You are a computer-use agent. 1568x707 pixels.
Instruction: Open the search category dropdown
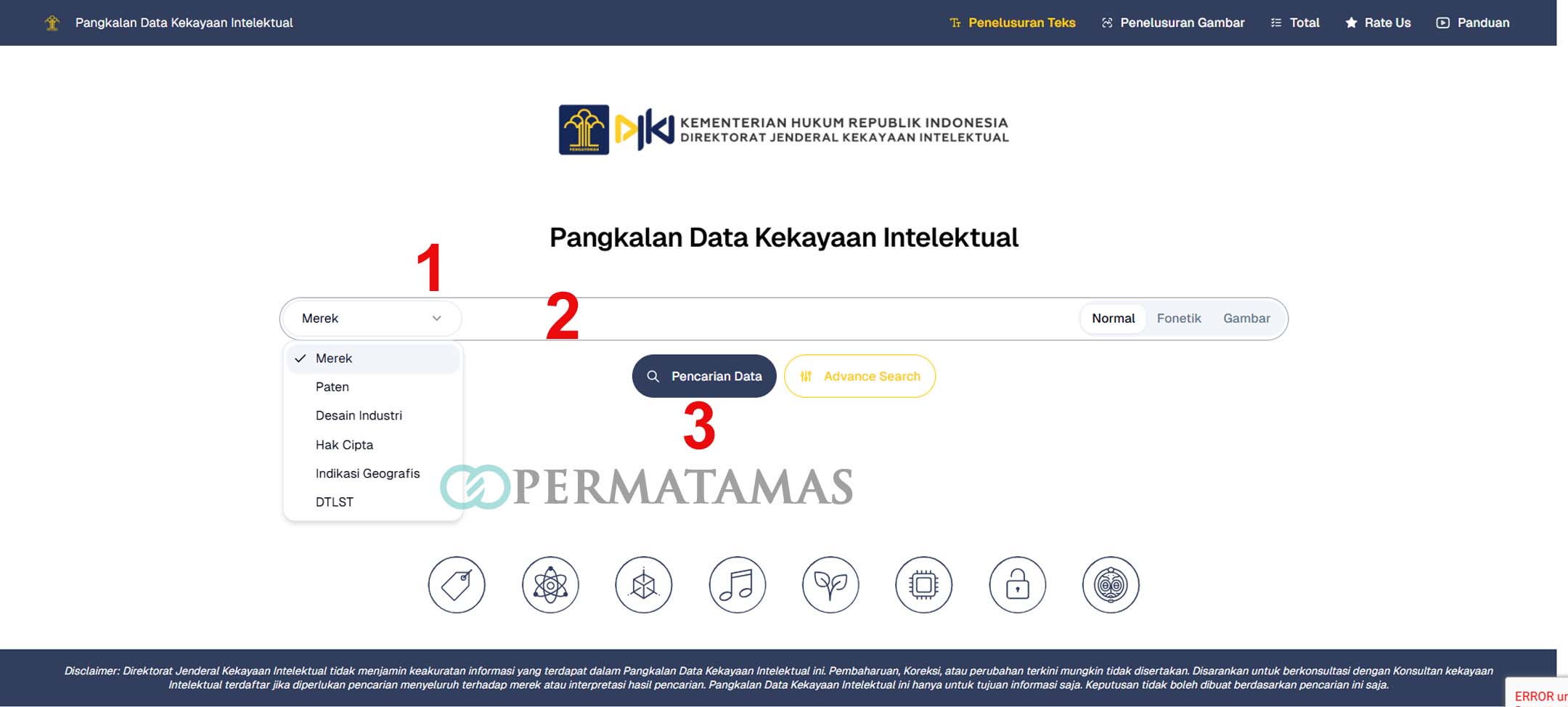371,318
